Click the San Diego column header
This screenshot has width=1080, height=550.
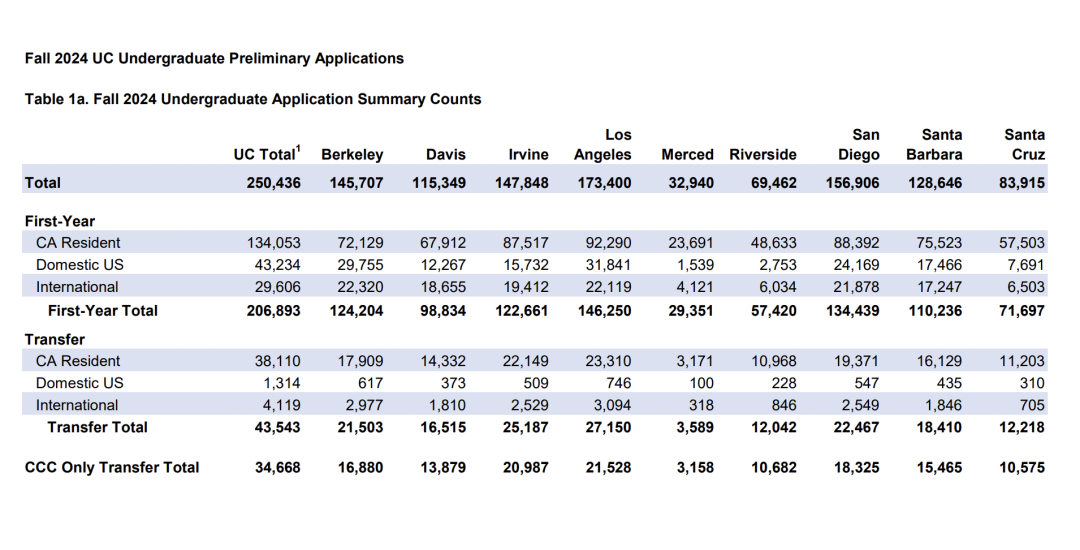coord(859,145)
